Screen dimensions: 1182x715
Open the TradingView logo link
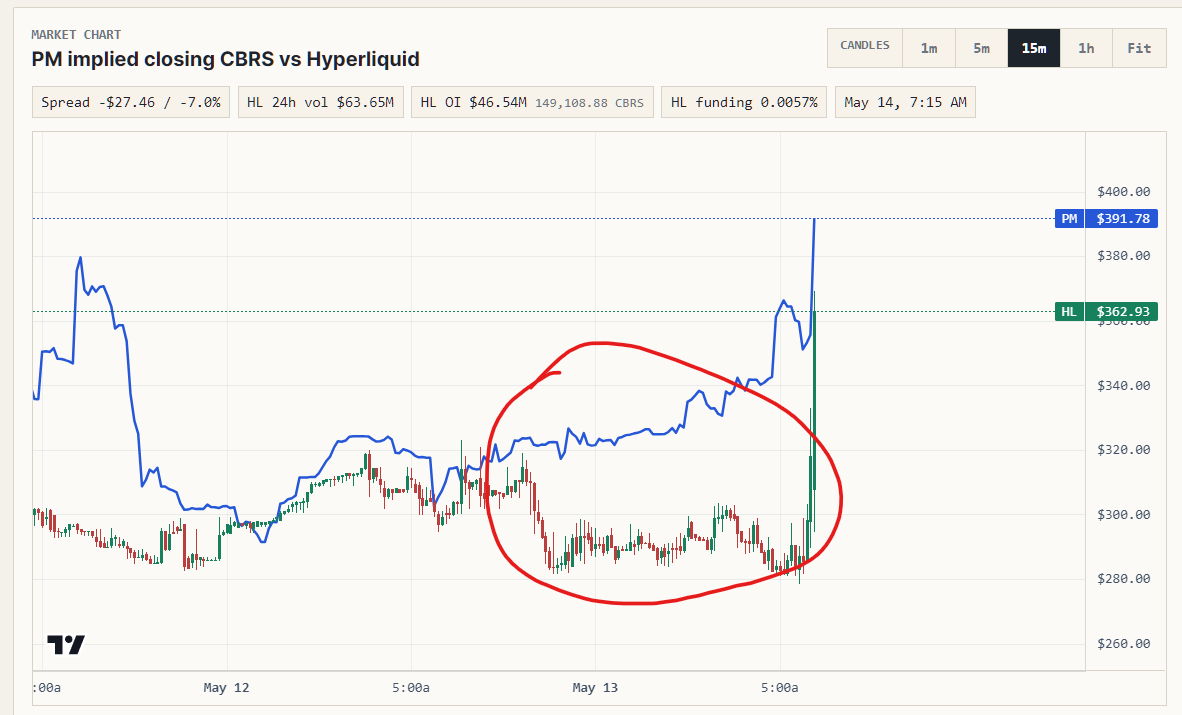pos(66,644)
